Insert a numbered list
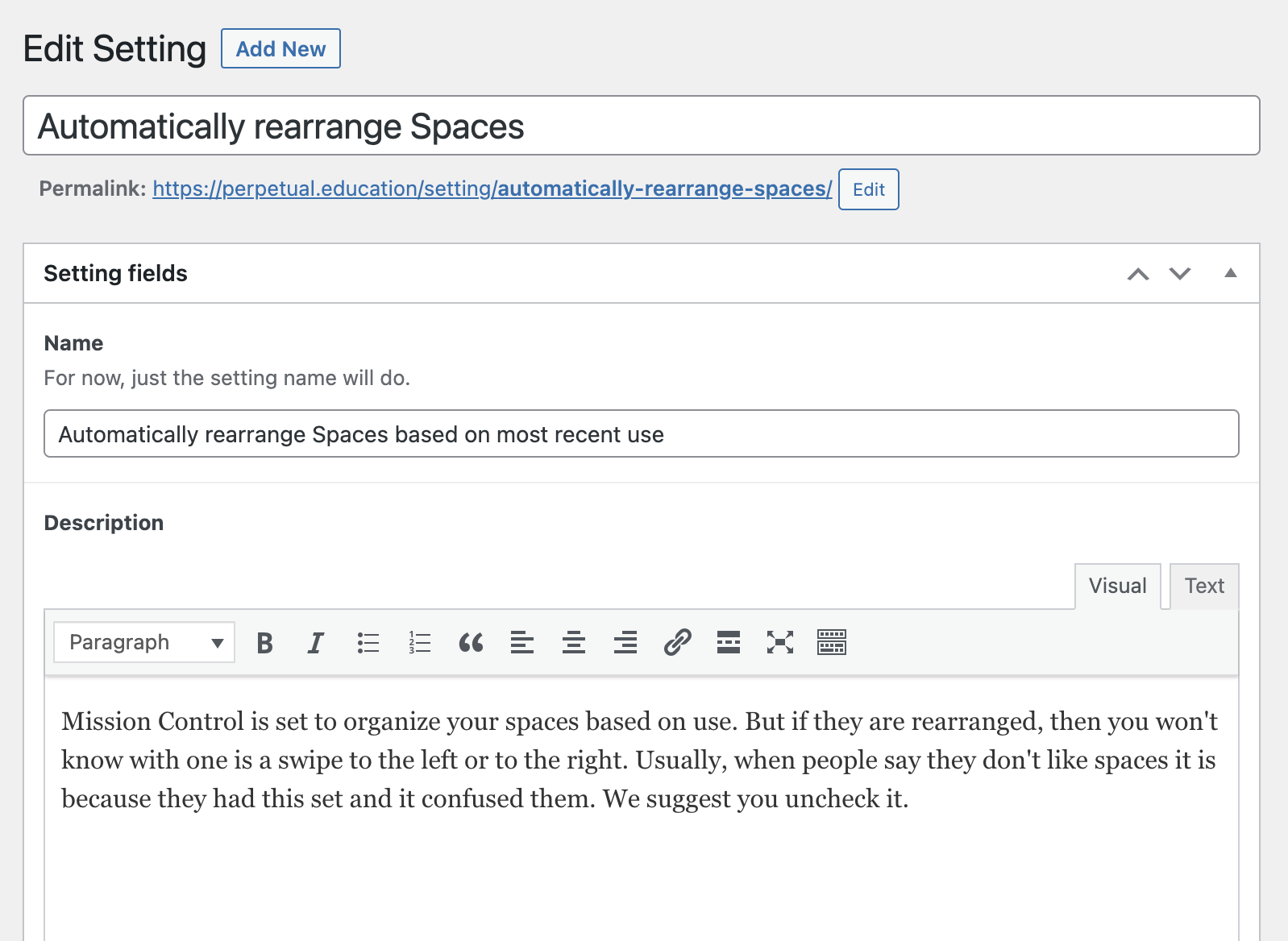The image size is (1288, 941). (419, 642)
